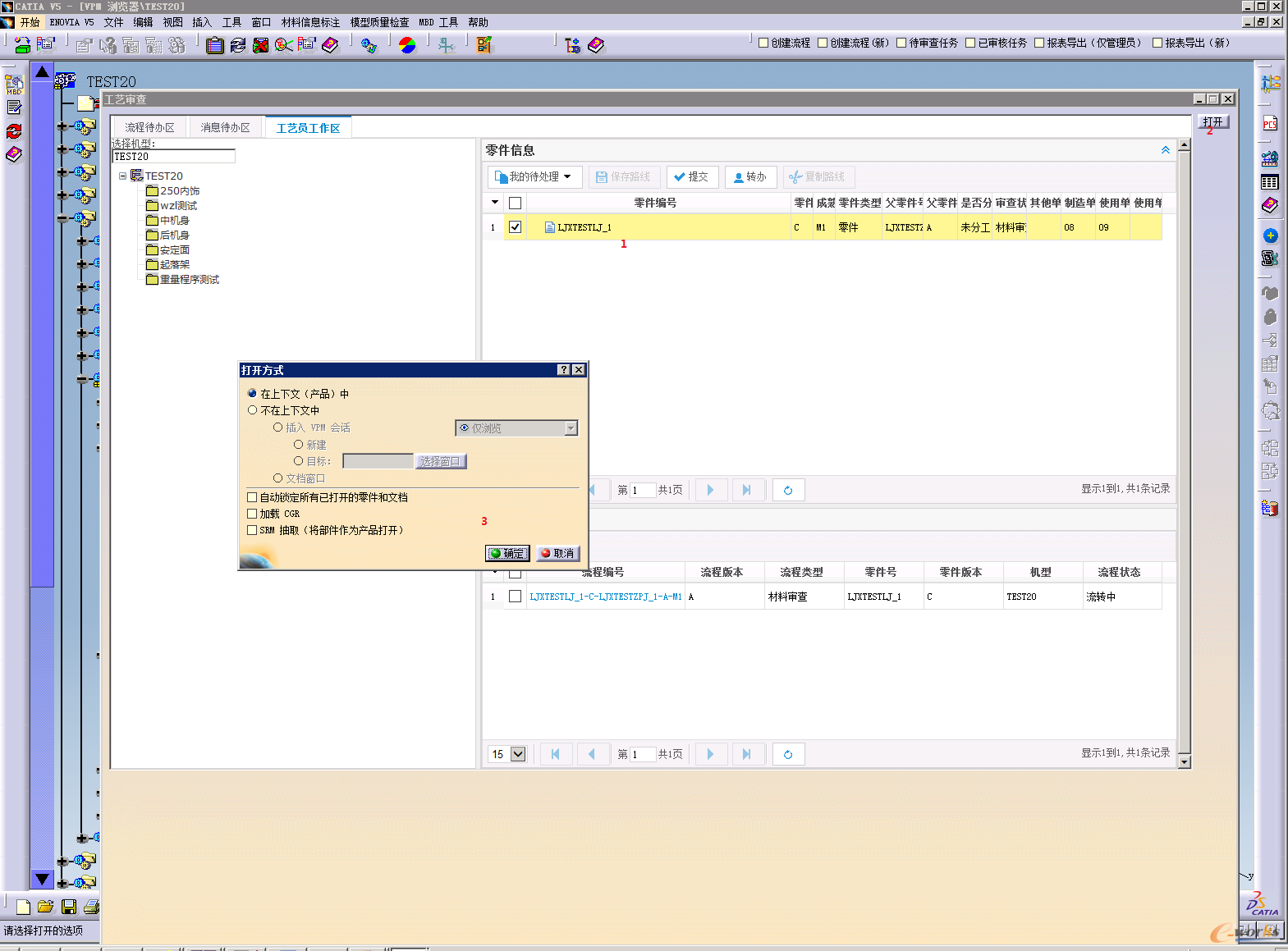Viewport: 1288px width, 951px height.
Task: Switch to 消息待办区 tab
Action: point(225,127)
